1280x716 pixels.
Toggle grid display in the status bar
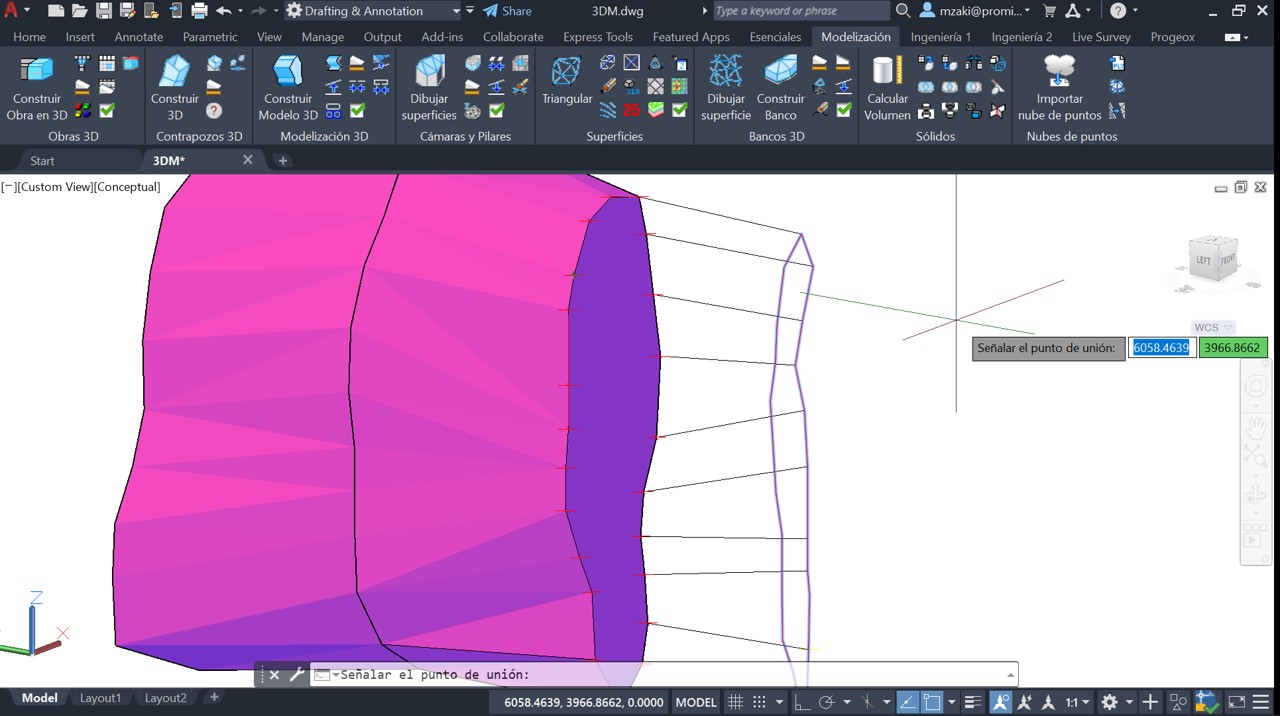click(735, 701)
